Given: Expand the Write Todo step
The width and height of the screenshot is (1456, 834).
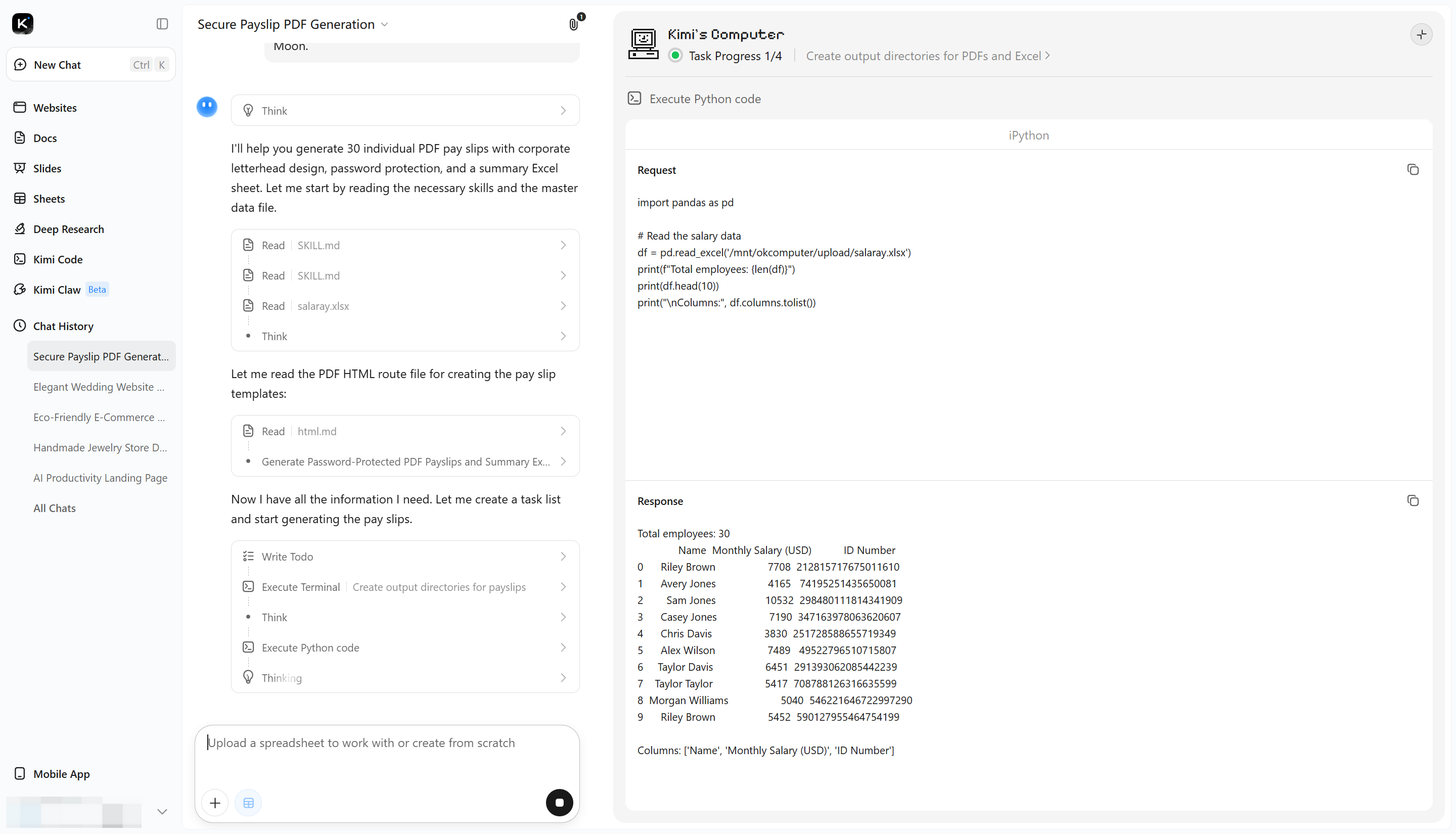Looking at the screenshot, I should click(405, 556).
